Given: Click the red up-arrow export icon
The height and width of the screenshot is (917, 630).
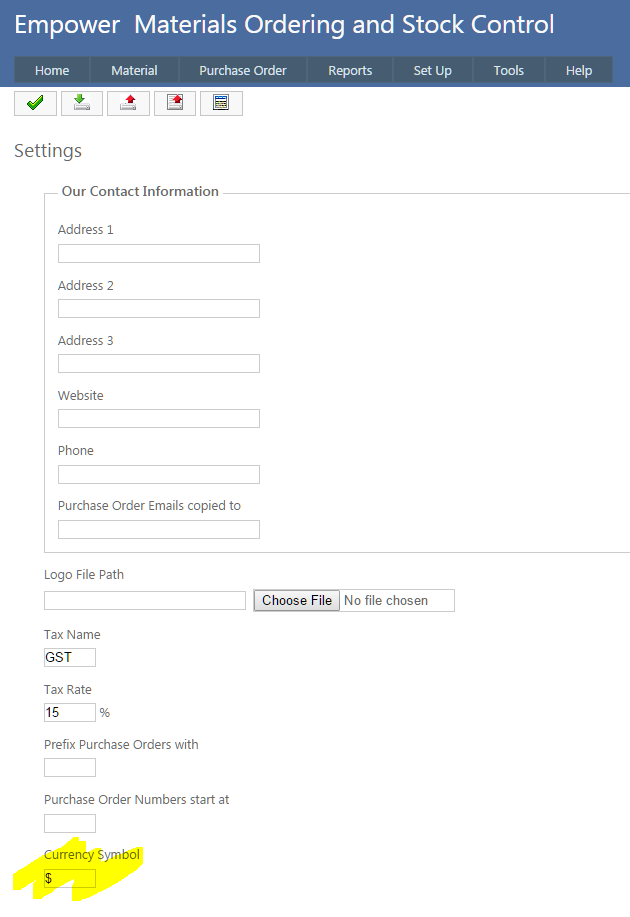Looking at the screenshot, I should [x=128, y=103].
